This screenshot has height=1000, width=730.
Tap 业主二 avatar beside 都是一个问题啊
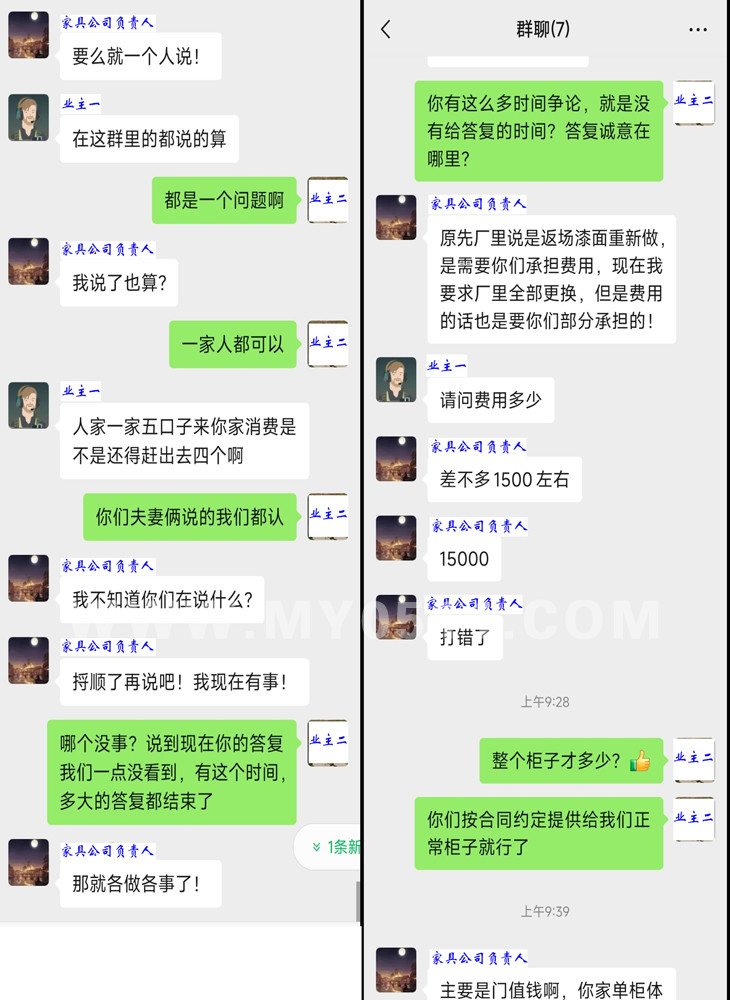(328, 200)
